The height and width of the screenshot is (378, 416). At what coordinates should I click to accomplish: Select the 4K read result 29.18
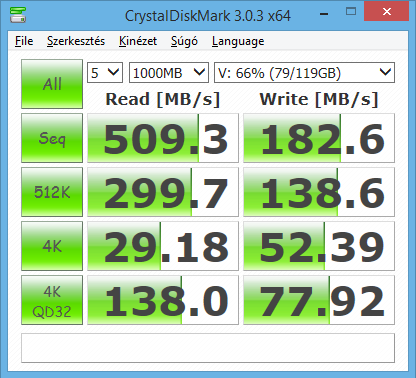pos(163,246)
